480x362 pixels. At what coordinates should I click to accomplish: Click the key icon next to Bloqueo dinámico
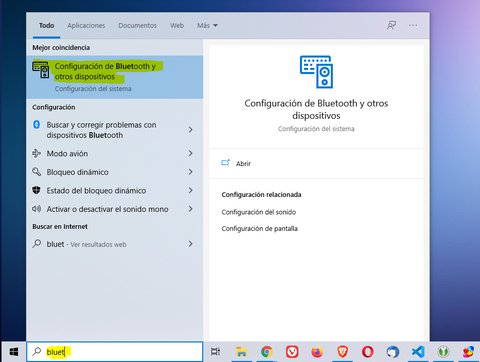pos(36,172)
